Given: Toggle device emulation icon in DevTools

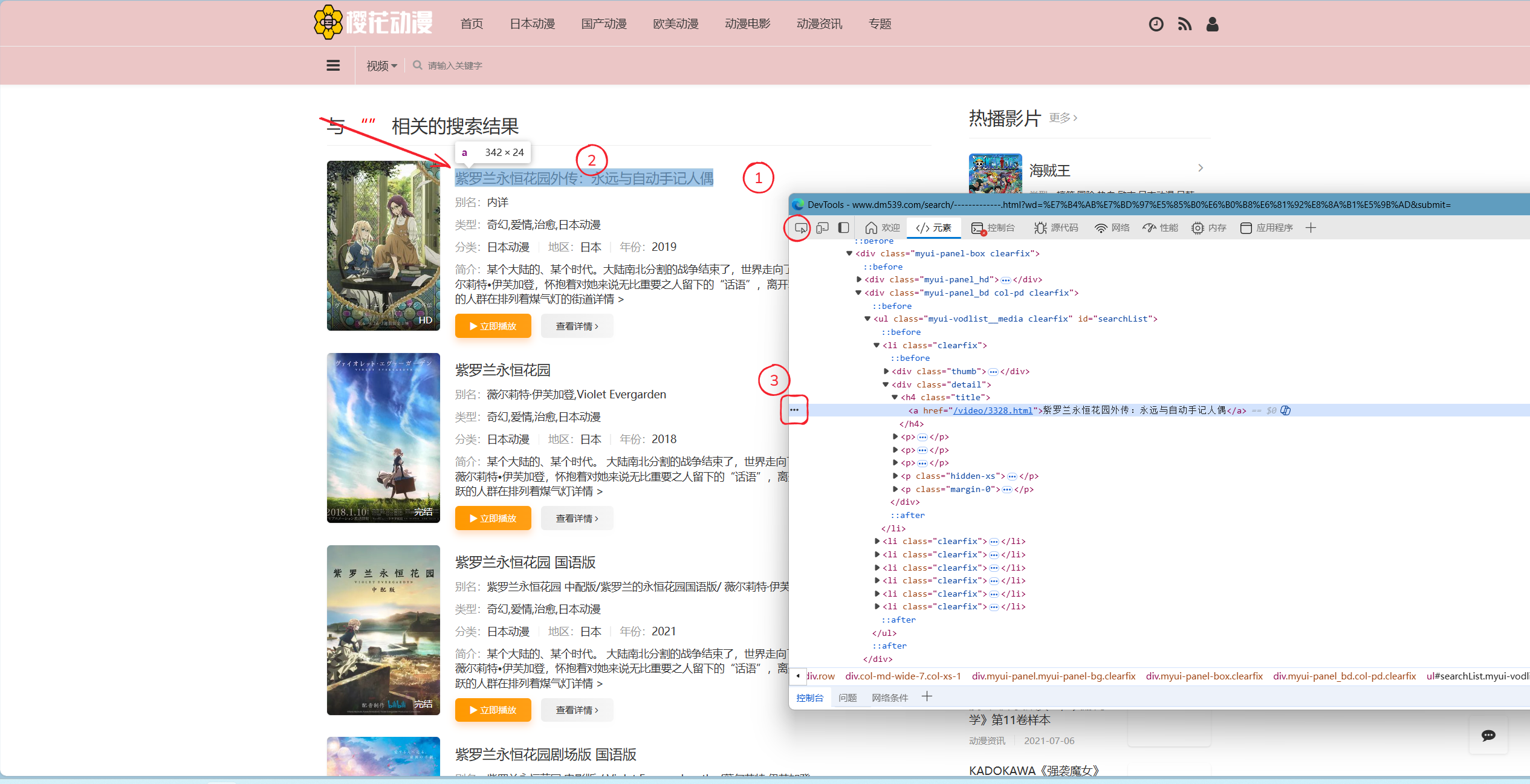Looking at the screenshot, I should pos(822,228).
